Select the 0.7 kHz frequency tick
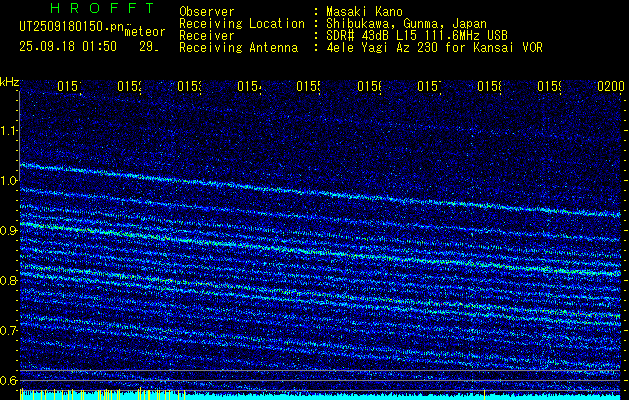The height and width of the screenshot is (400, 629). coord(9,331)
